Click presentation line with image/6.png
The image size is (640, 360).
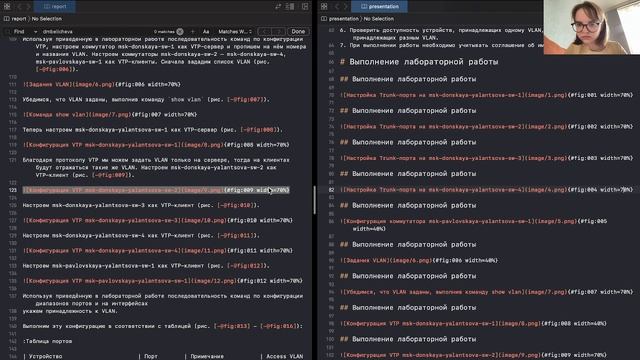[x=419, y=260]
